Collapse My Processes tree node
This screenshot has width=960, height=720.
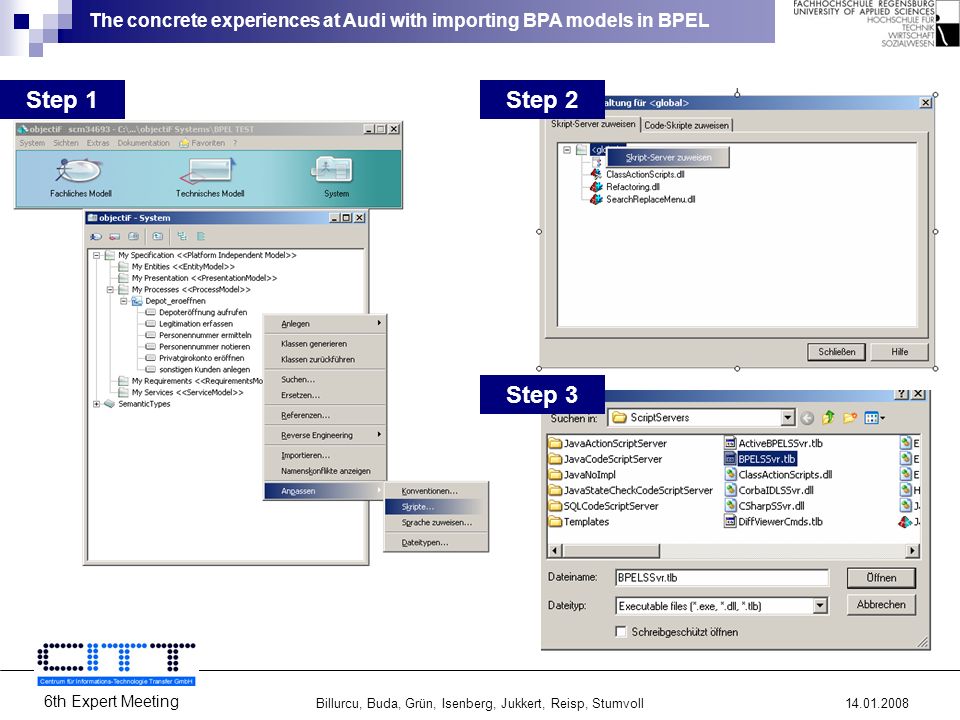110,290
